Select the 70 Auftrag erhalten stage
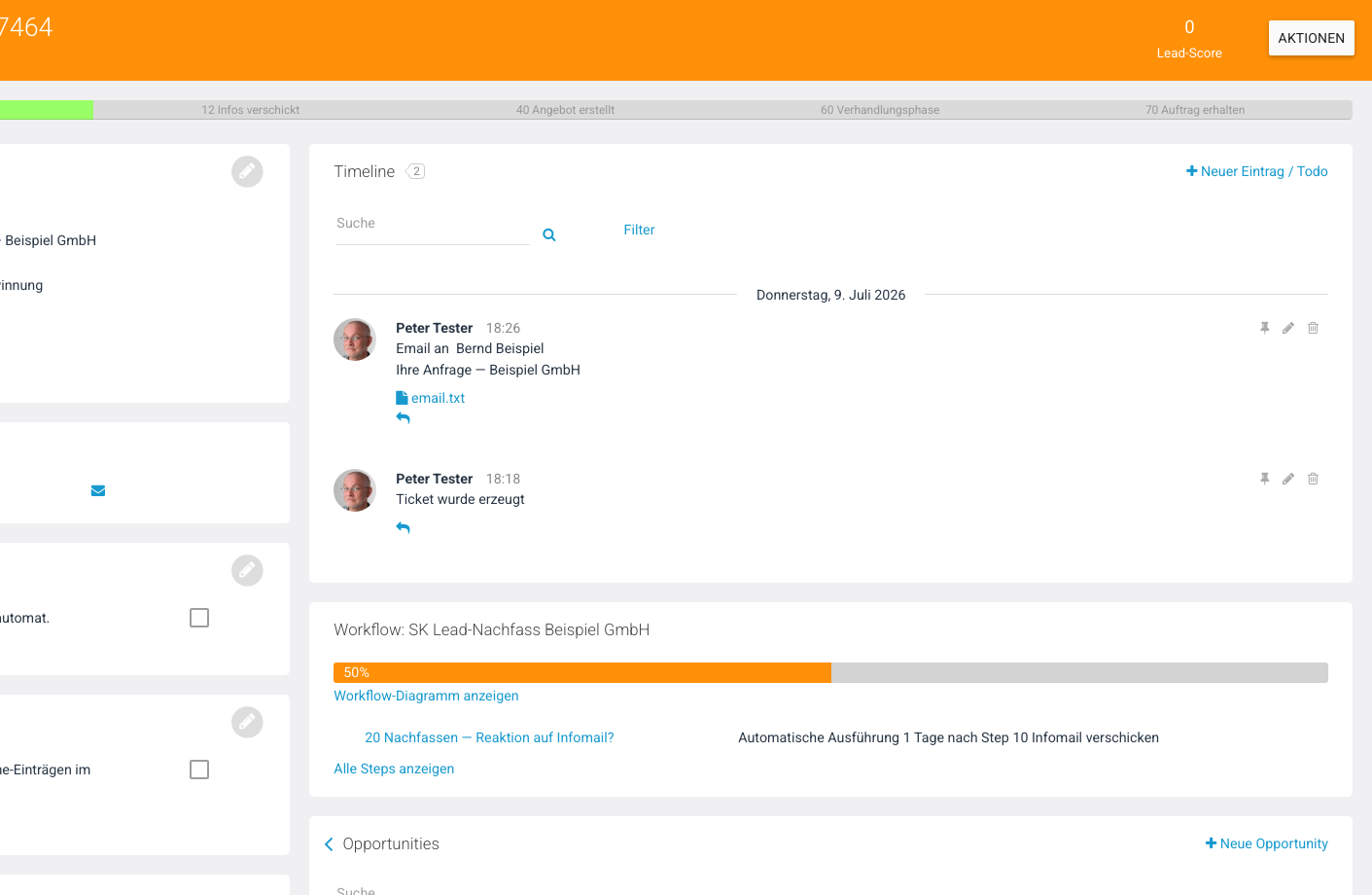 [x=1195, y=110]
